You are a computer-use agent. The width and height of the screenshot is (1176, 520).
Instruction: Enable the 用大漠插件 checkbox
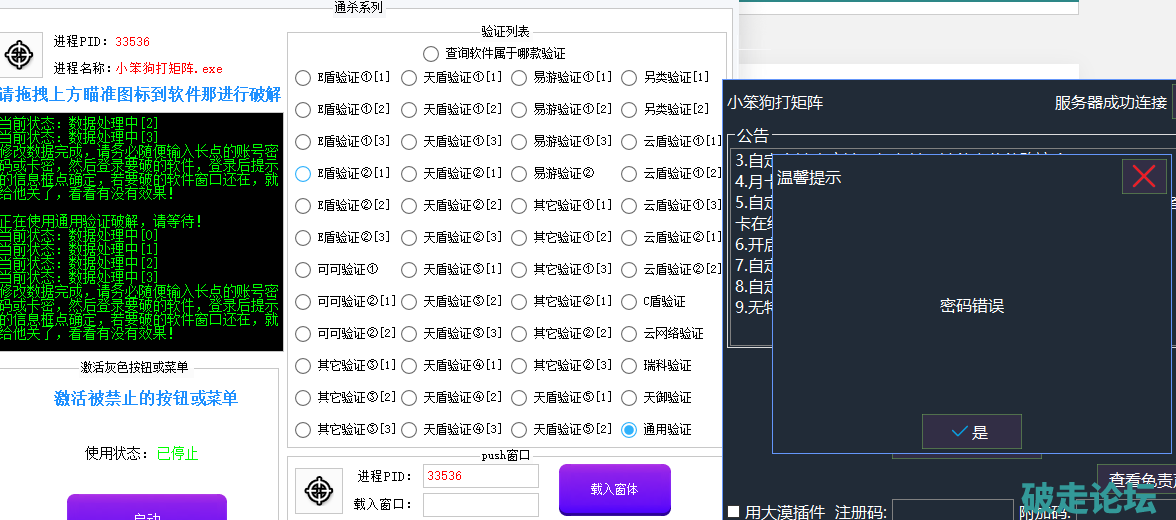734,512
